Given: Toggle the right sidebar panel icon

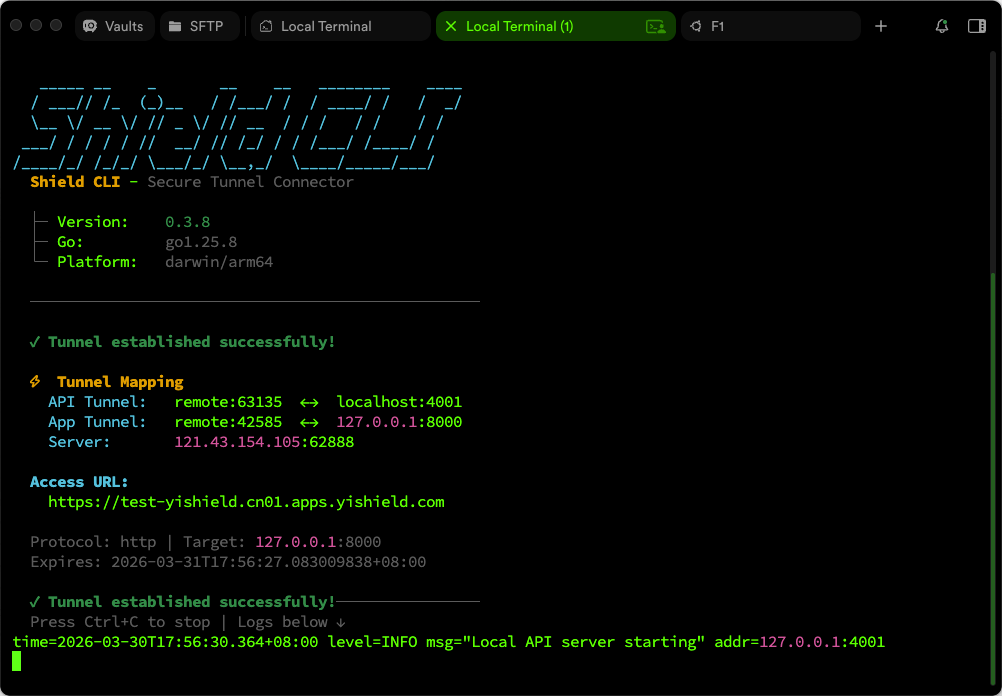Looking at the screenshot, I should pos(976,26).
